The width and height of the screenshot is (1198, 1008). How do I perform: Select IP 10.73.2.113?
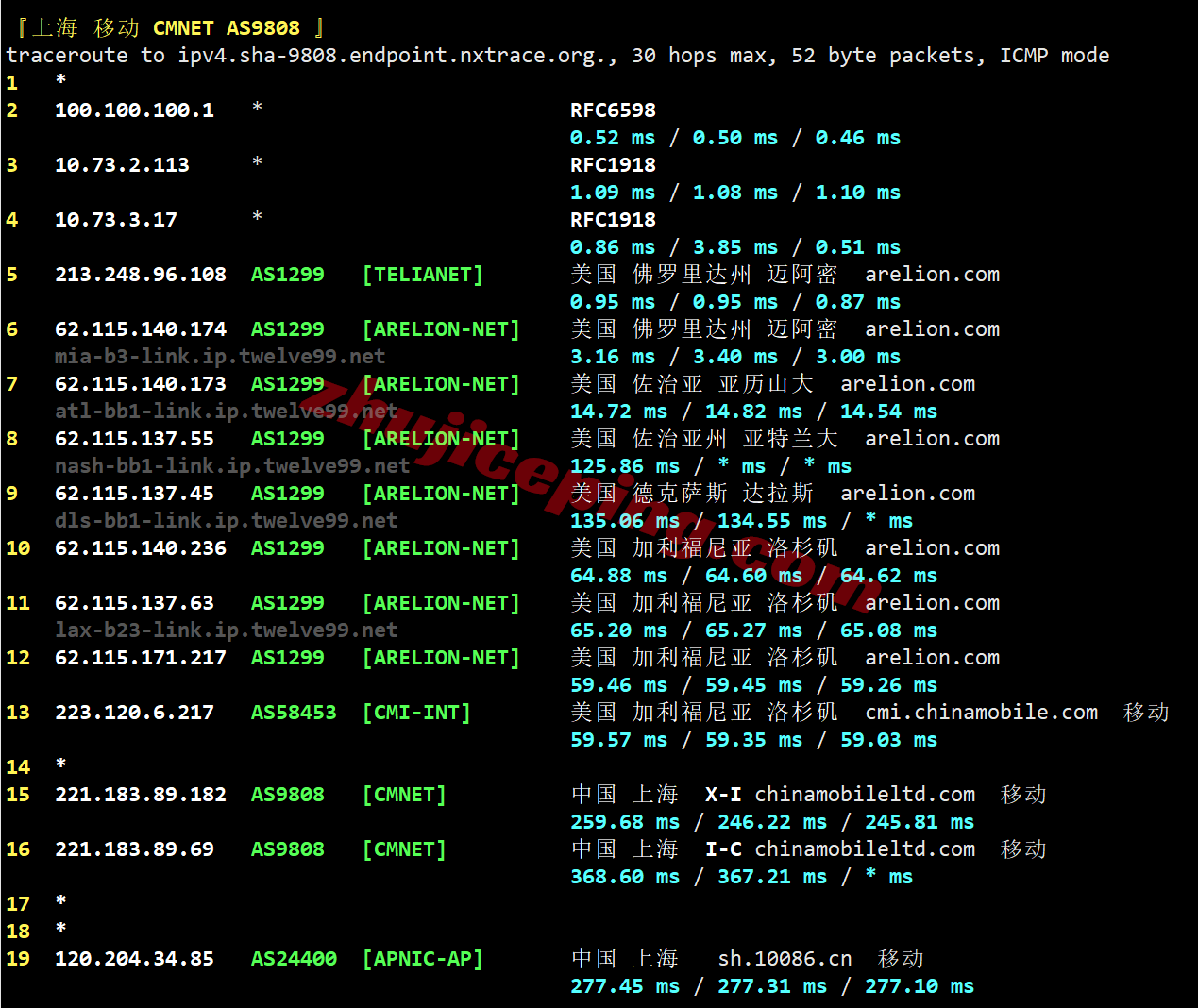coord(122,165)
